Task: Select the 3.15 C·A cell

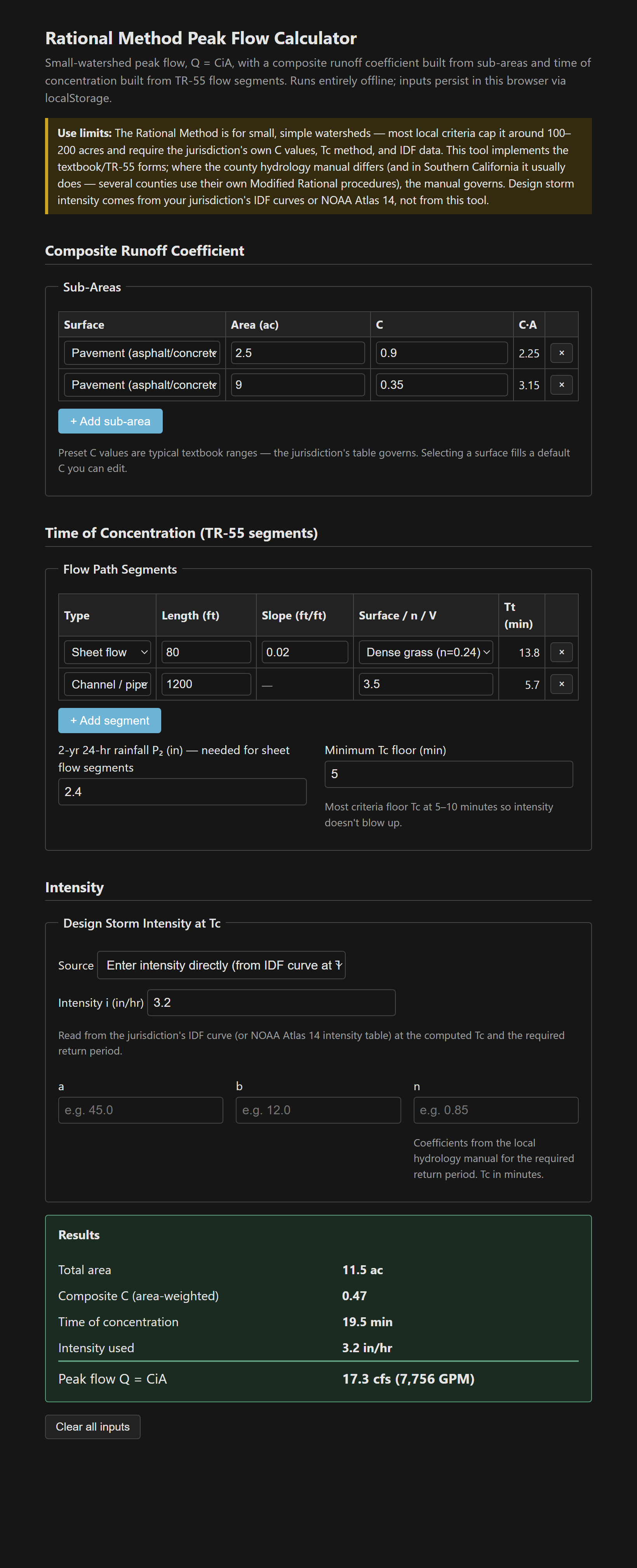Action: pyautogui.click(x=529, y=385)
